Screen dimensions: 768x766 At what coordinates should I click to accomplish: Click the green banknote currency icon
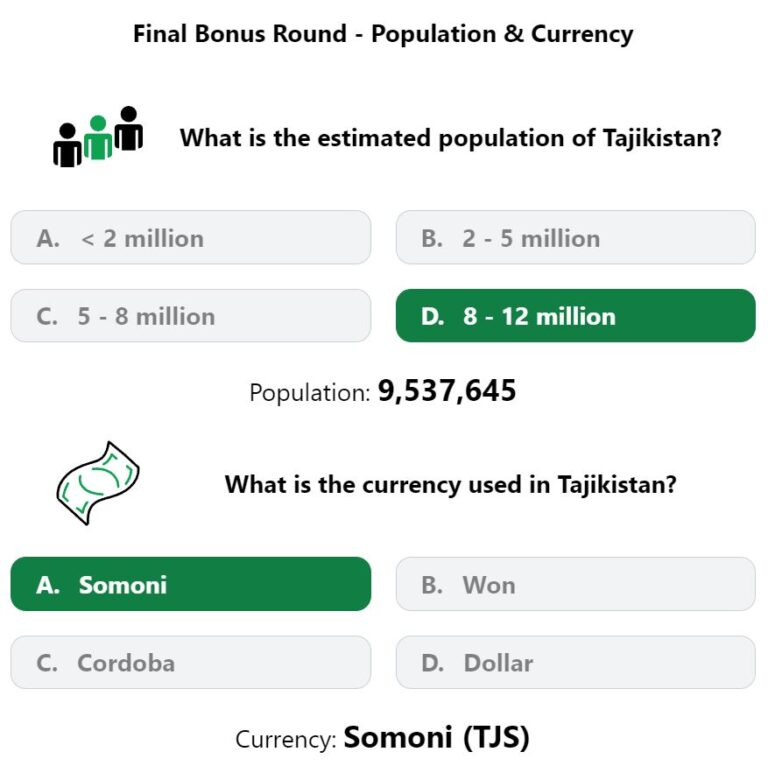click(x=97, y=485)
